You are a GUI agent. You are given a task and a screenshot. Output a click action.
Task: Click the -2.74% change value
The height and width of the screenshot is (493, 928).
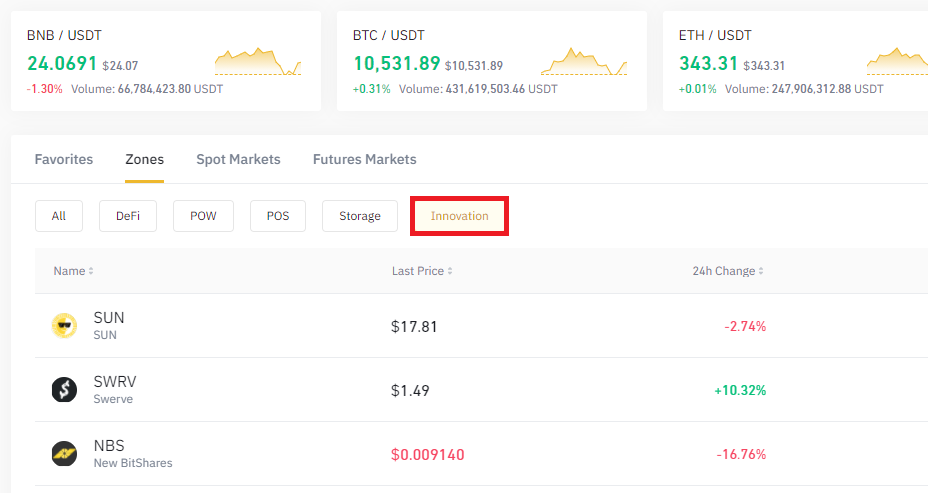coord(745,326)
